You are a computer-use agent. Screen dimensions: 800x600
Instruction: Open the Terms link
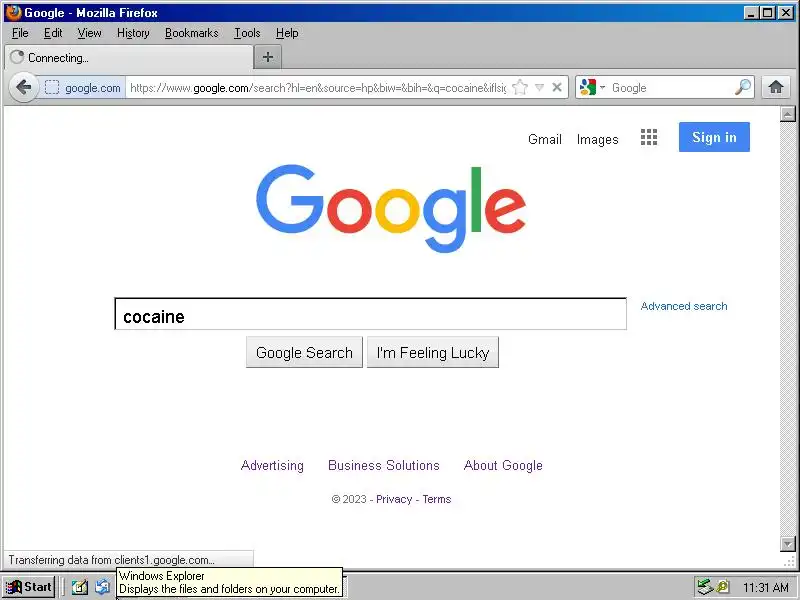(x=437, y=499)
